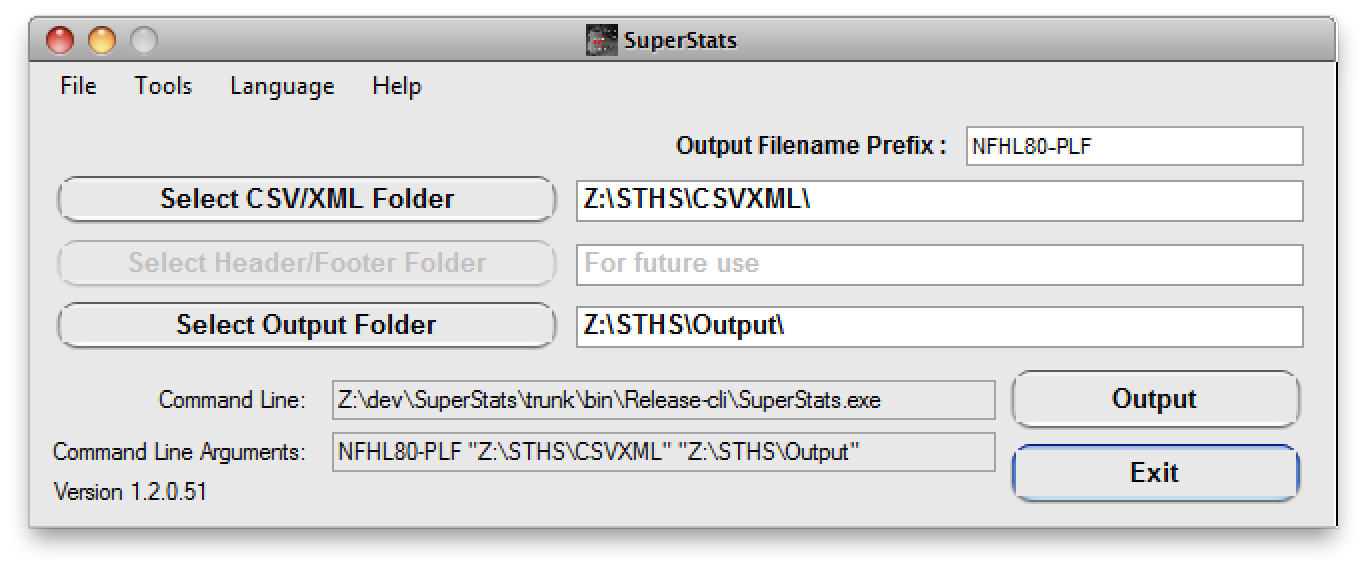Click the Command Line Arguments field
Image resolution: width=1366 pixels, height=568 pixels.
pyautogui.click(x=663, y=452)
